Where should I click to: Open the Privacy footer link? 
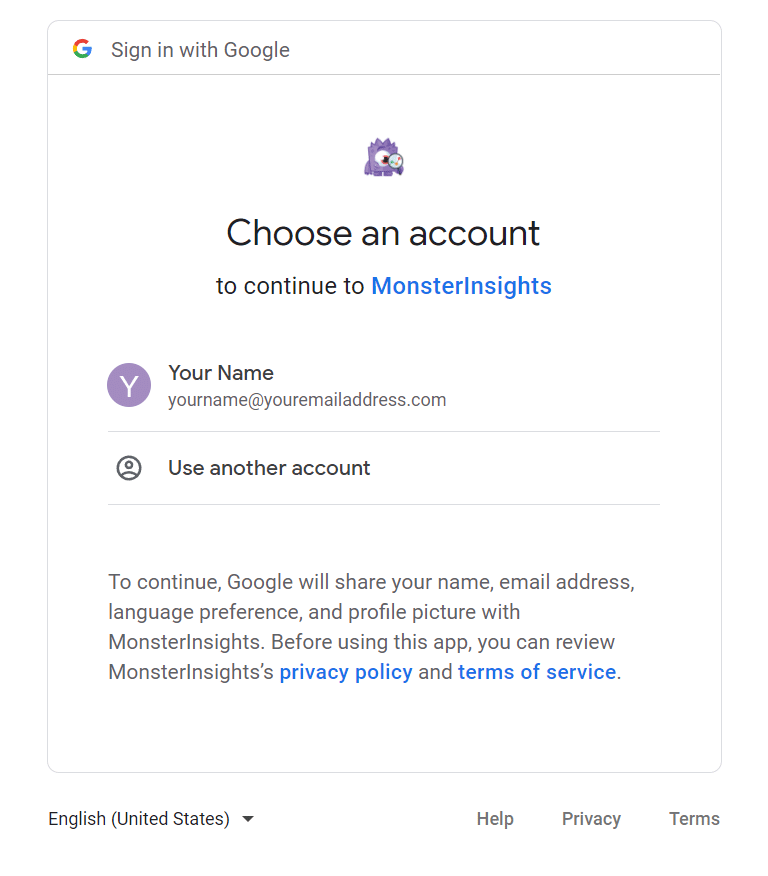point(591,819)
